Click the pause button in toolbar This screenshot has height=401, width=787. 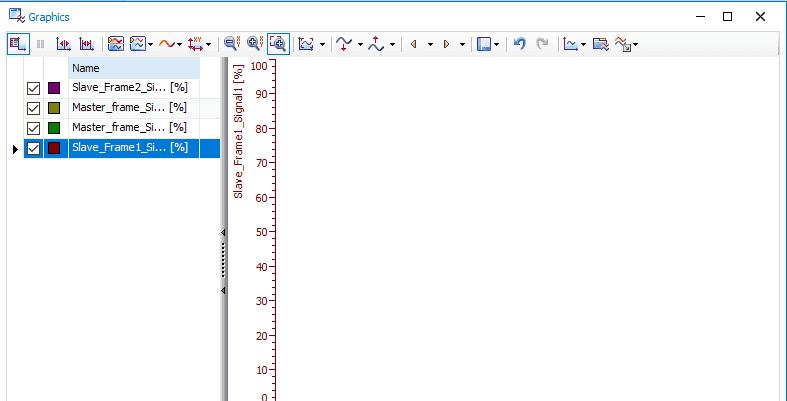(x=41, y=44)
